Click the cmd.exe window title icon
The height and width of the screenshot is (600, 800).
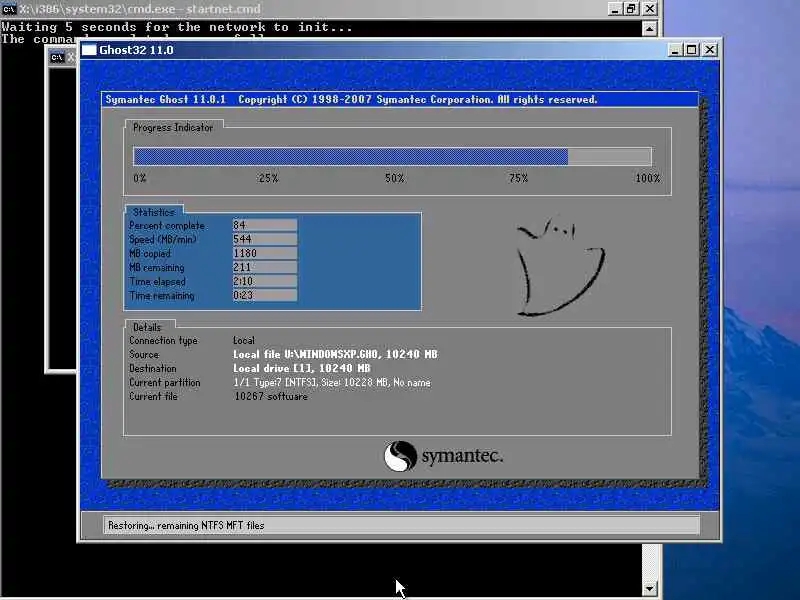point(9,9)
